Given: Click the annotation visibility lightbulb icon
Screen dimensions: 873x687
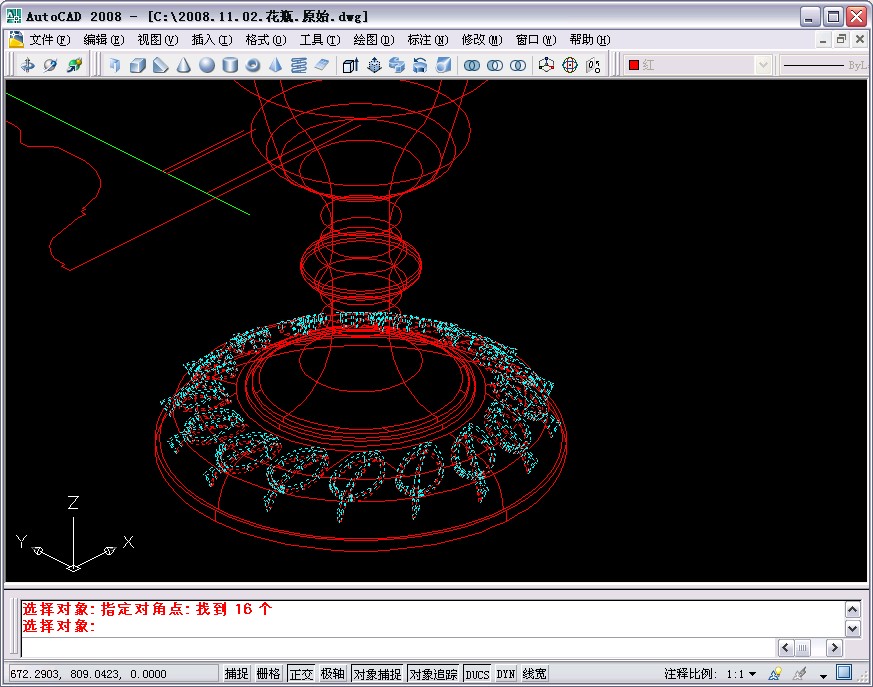Looking at the screenshot, I should (775, 674).
